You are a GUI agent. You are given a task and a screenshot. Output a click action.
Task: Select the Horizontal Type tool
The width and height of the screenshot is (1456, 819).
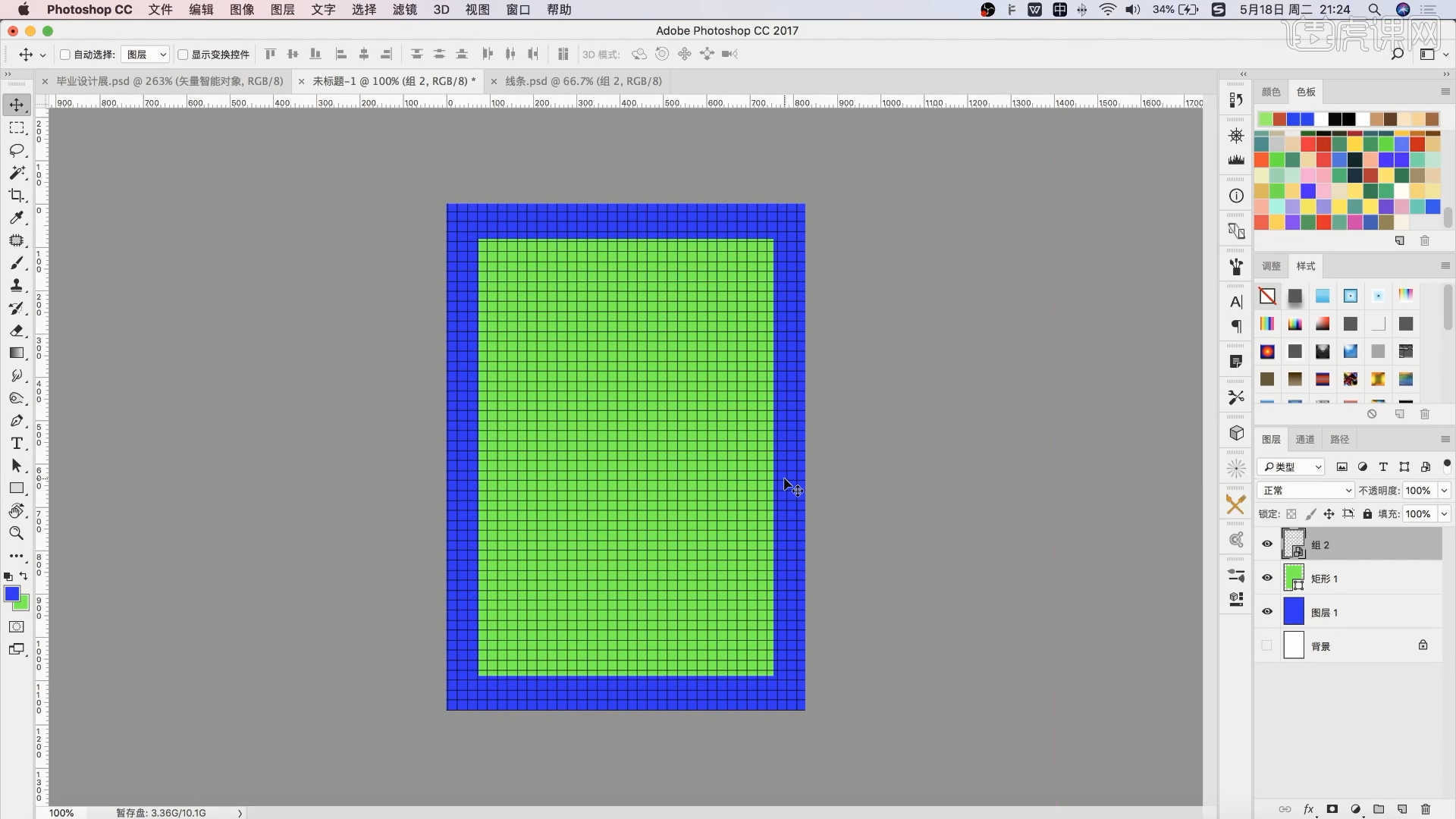(x=17, y=444)
